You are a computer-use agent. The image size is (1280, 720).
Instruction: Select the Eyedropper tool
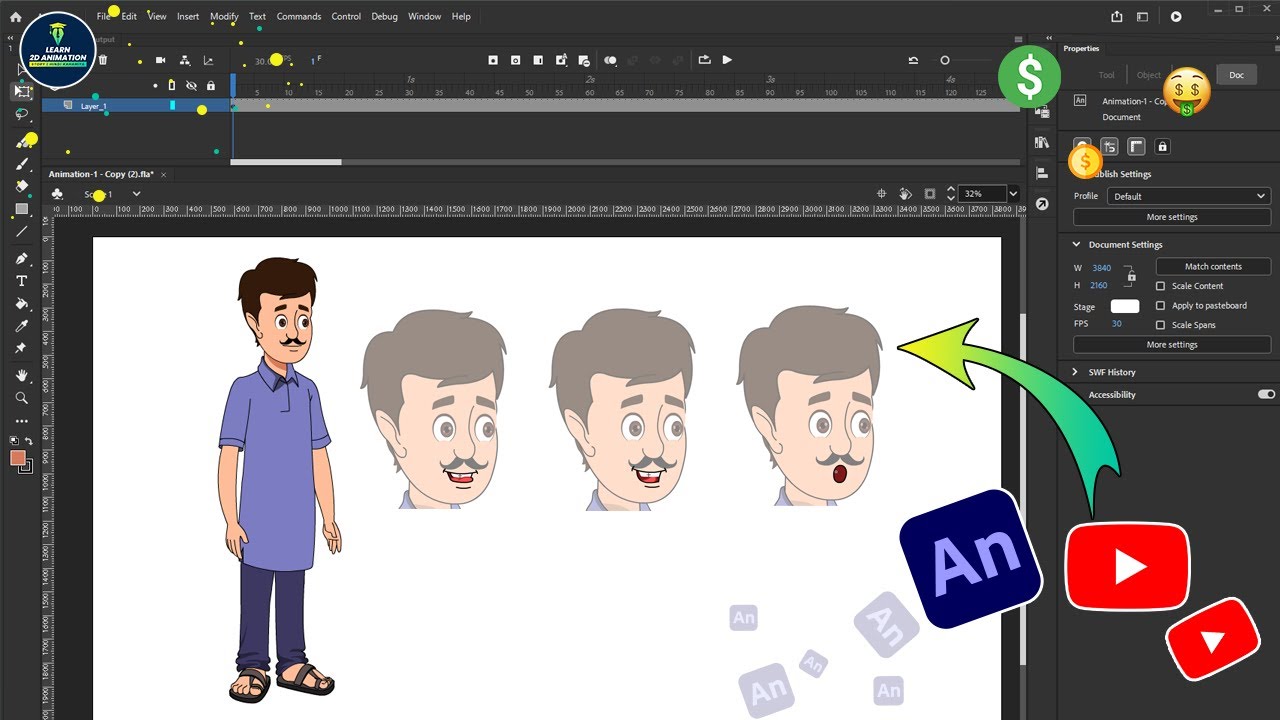tap(22, 326)
